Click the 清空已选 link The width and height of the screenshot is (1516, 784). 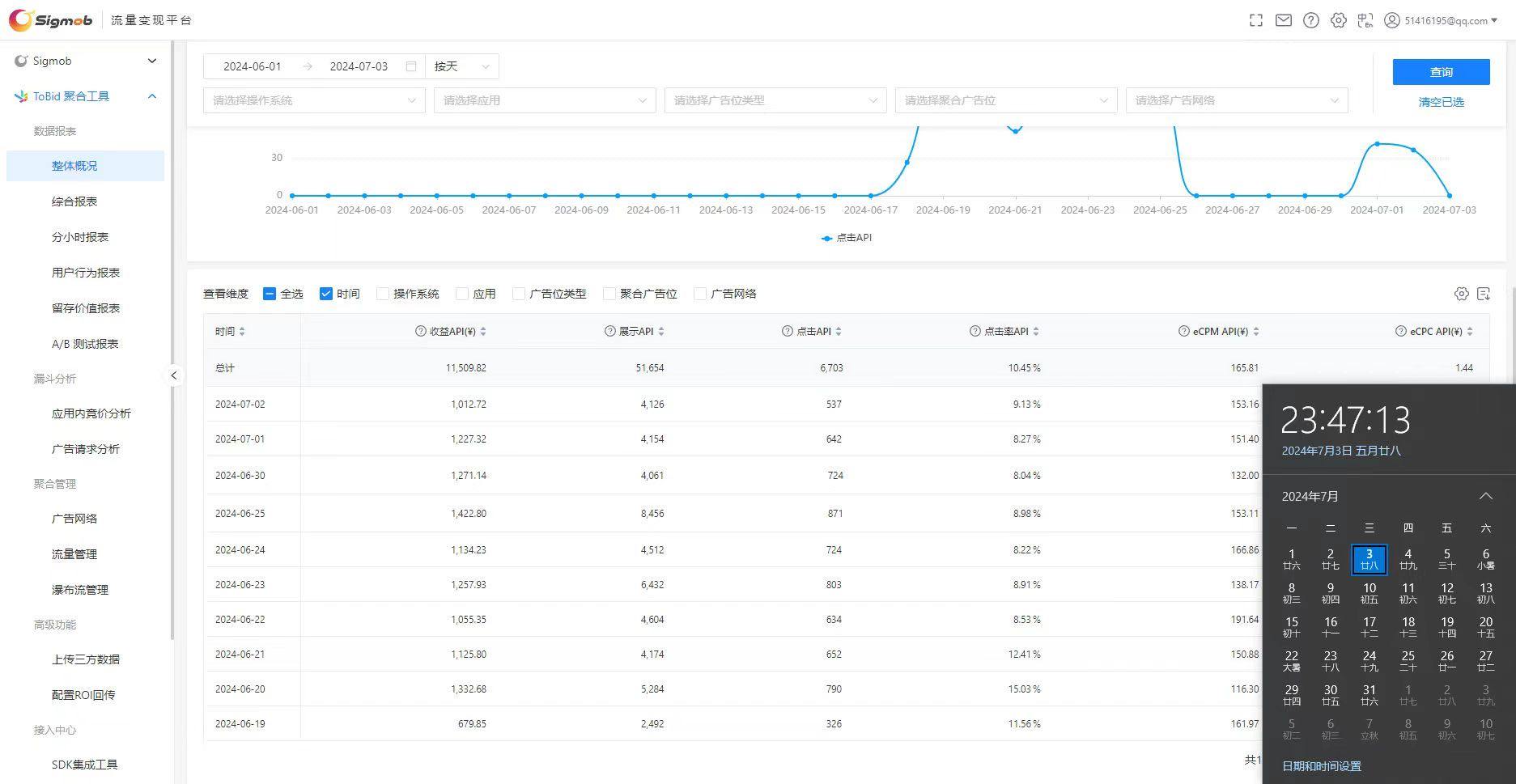pos(1441,102)
